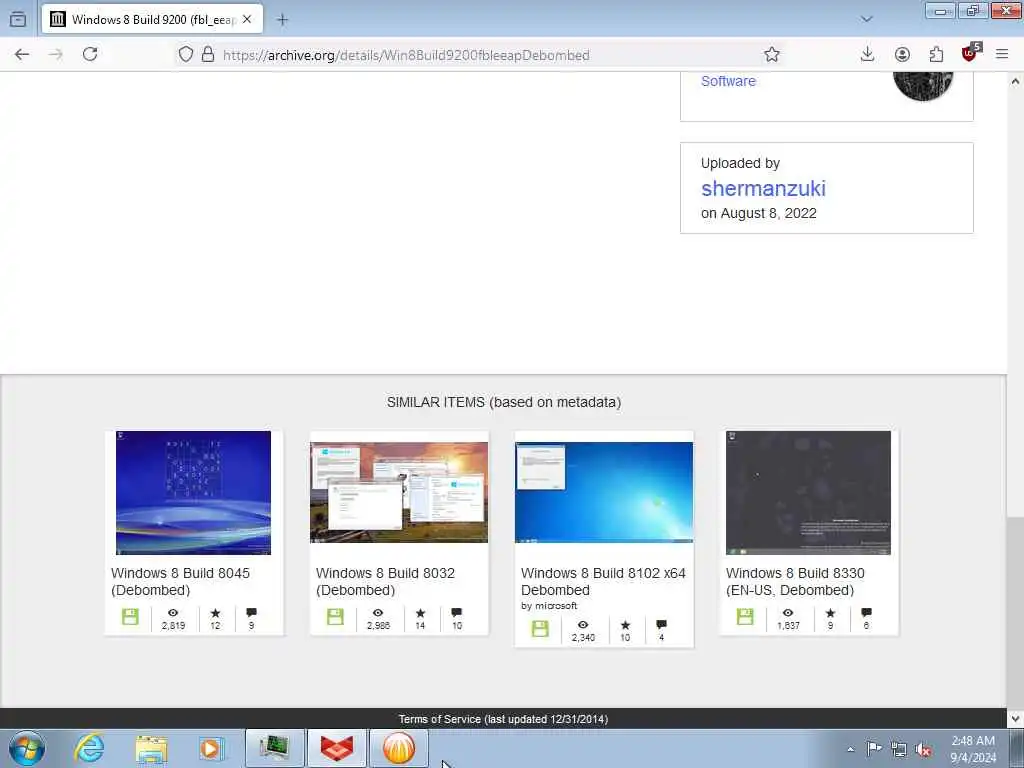Click the uploader avatar image
Viewport: 1024px width, 768px height.
[x=923, y=86]
